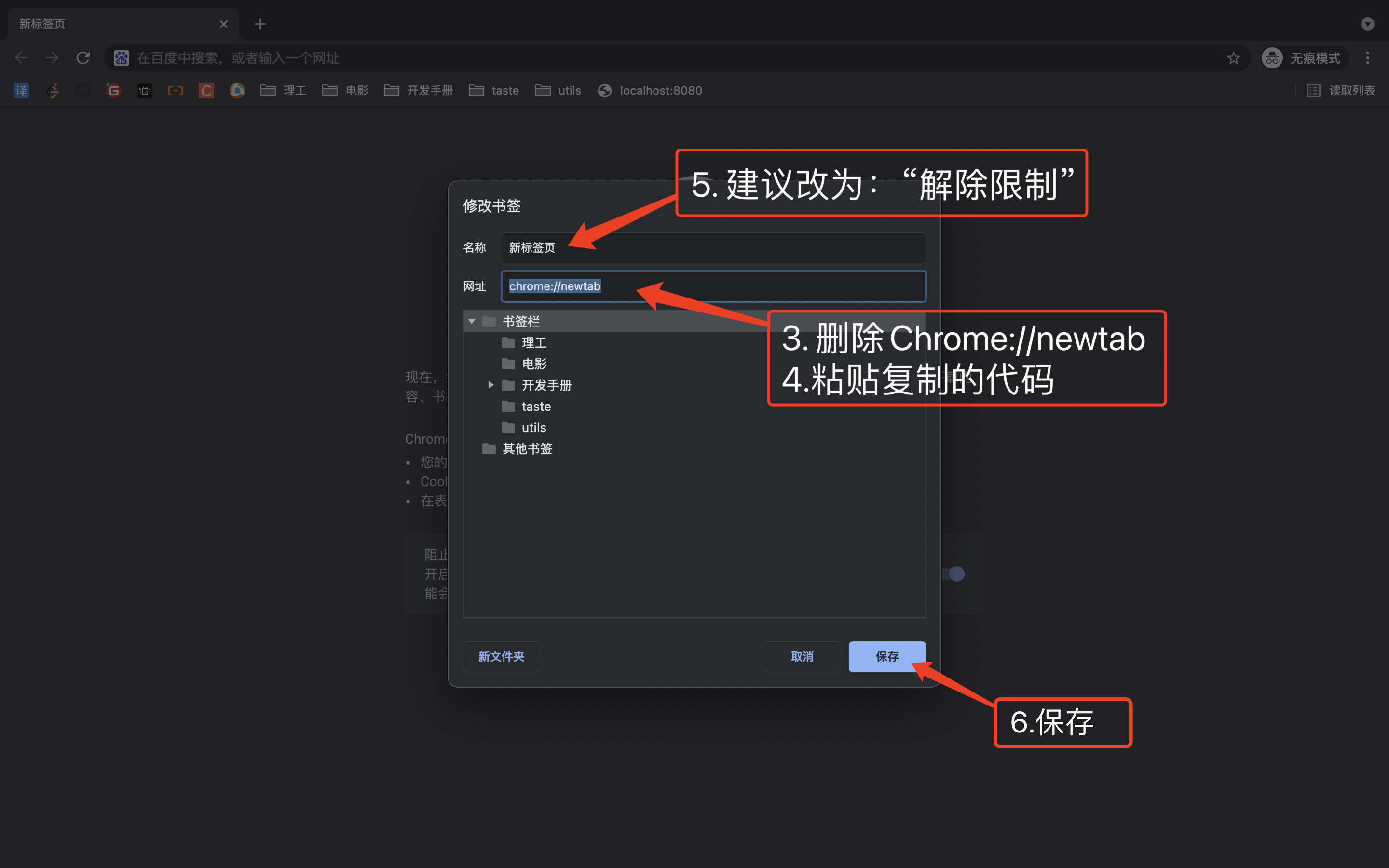
Task: Collapse the 书签栏 folder in the tree
Action: point(472,321)
